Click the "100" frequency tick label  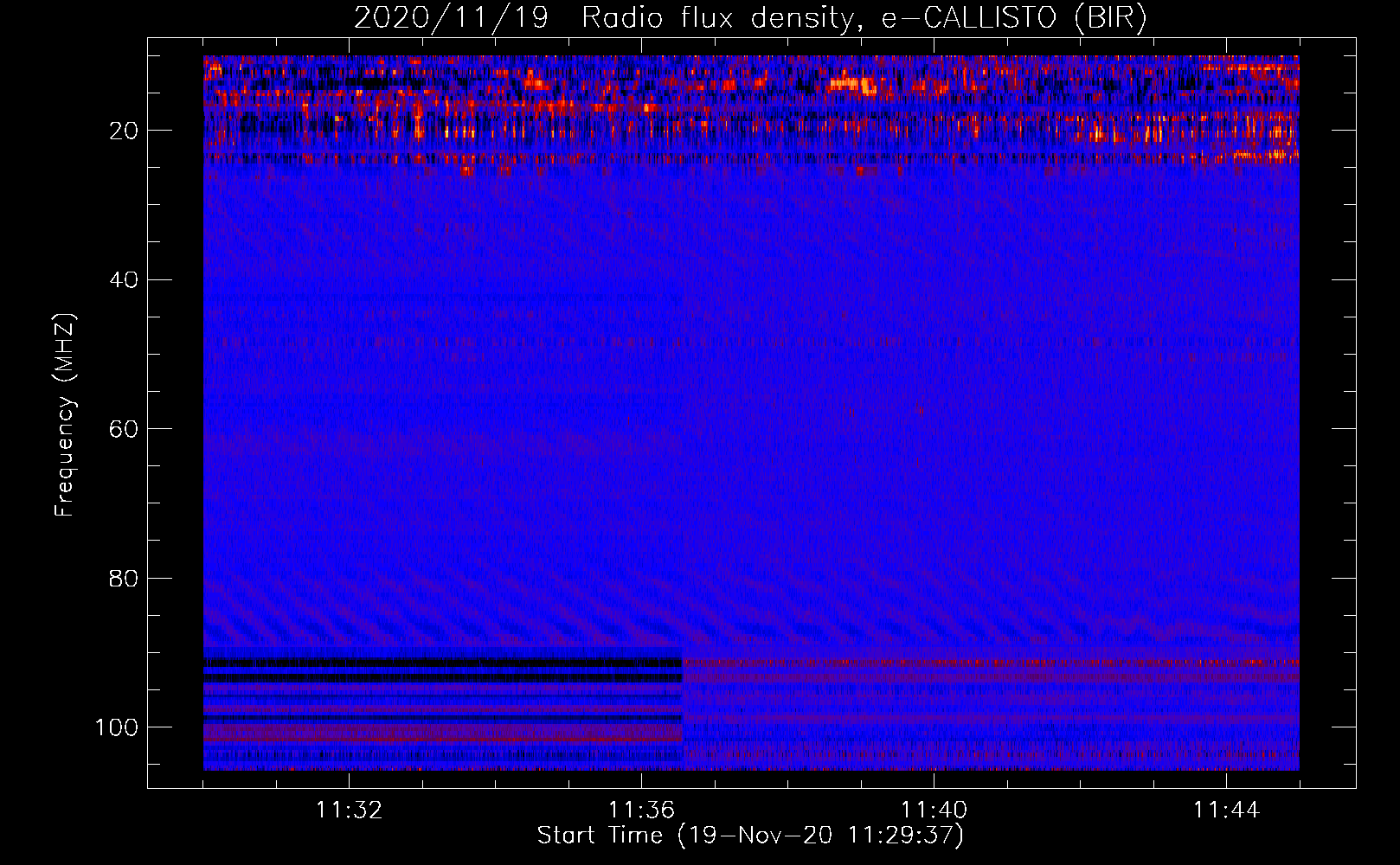point(117,727)
